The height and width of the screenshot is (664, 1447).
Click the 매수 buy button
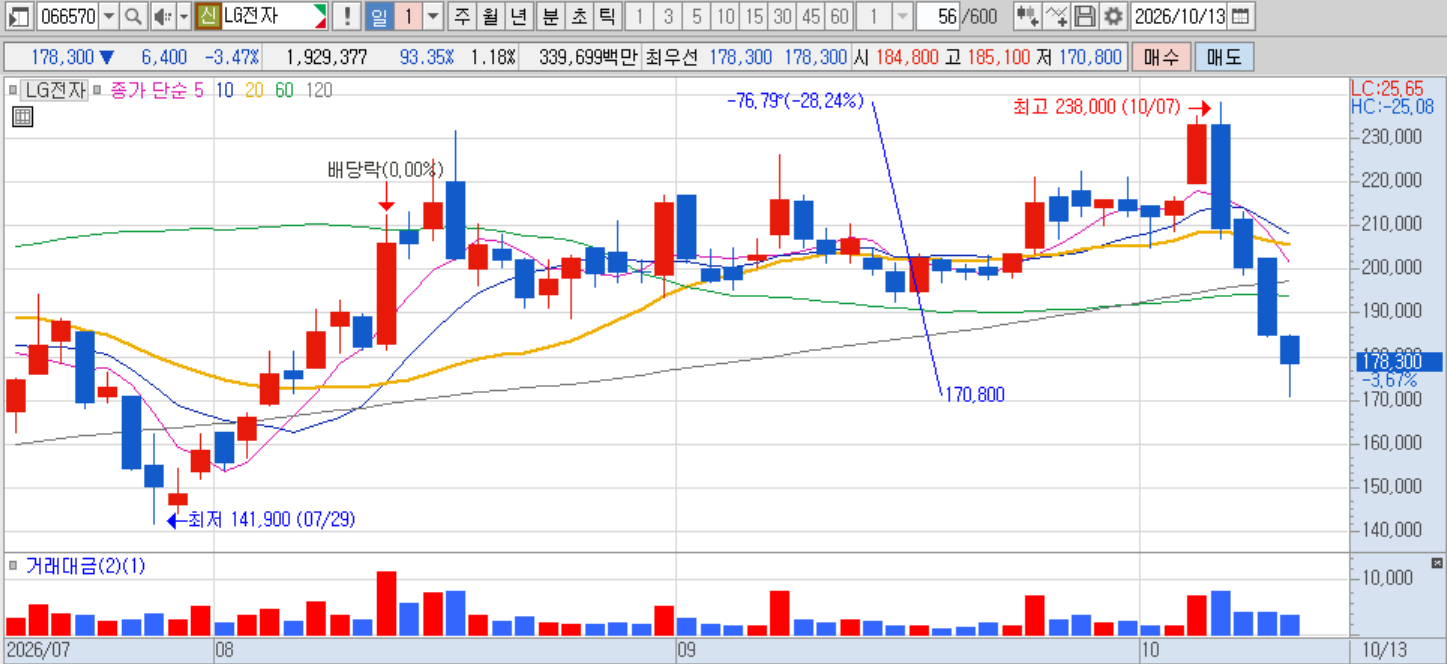coord(1160,57)
